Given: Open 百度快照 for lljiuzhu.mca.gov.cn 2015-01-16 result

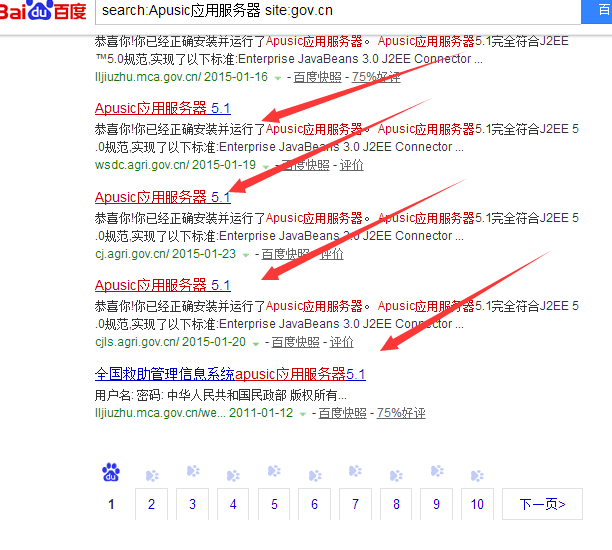Looking at the screenshot, I should pos(317,77).
